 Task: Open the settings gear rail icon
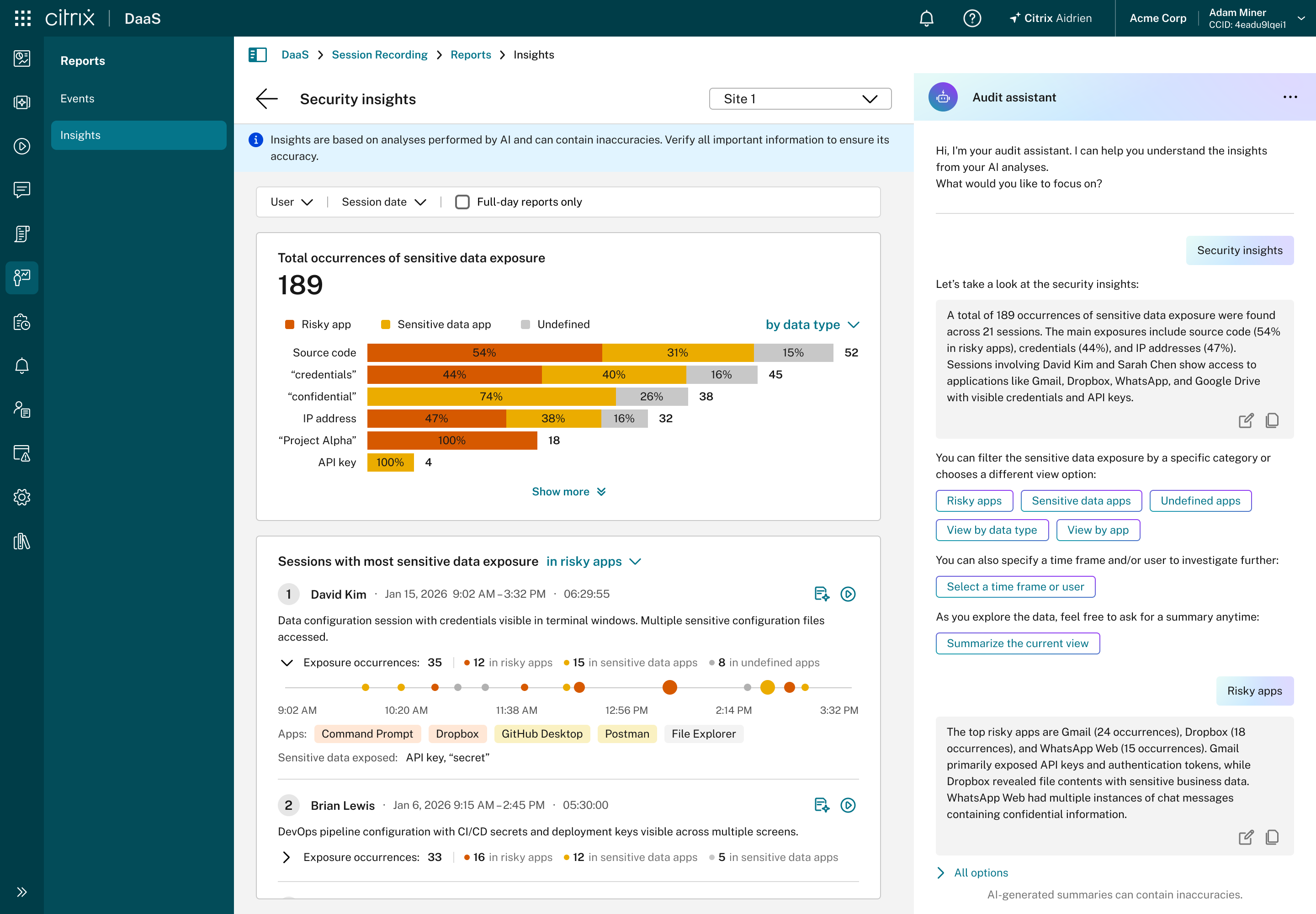pyautogui.click(x=22, y=497)
